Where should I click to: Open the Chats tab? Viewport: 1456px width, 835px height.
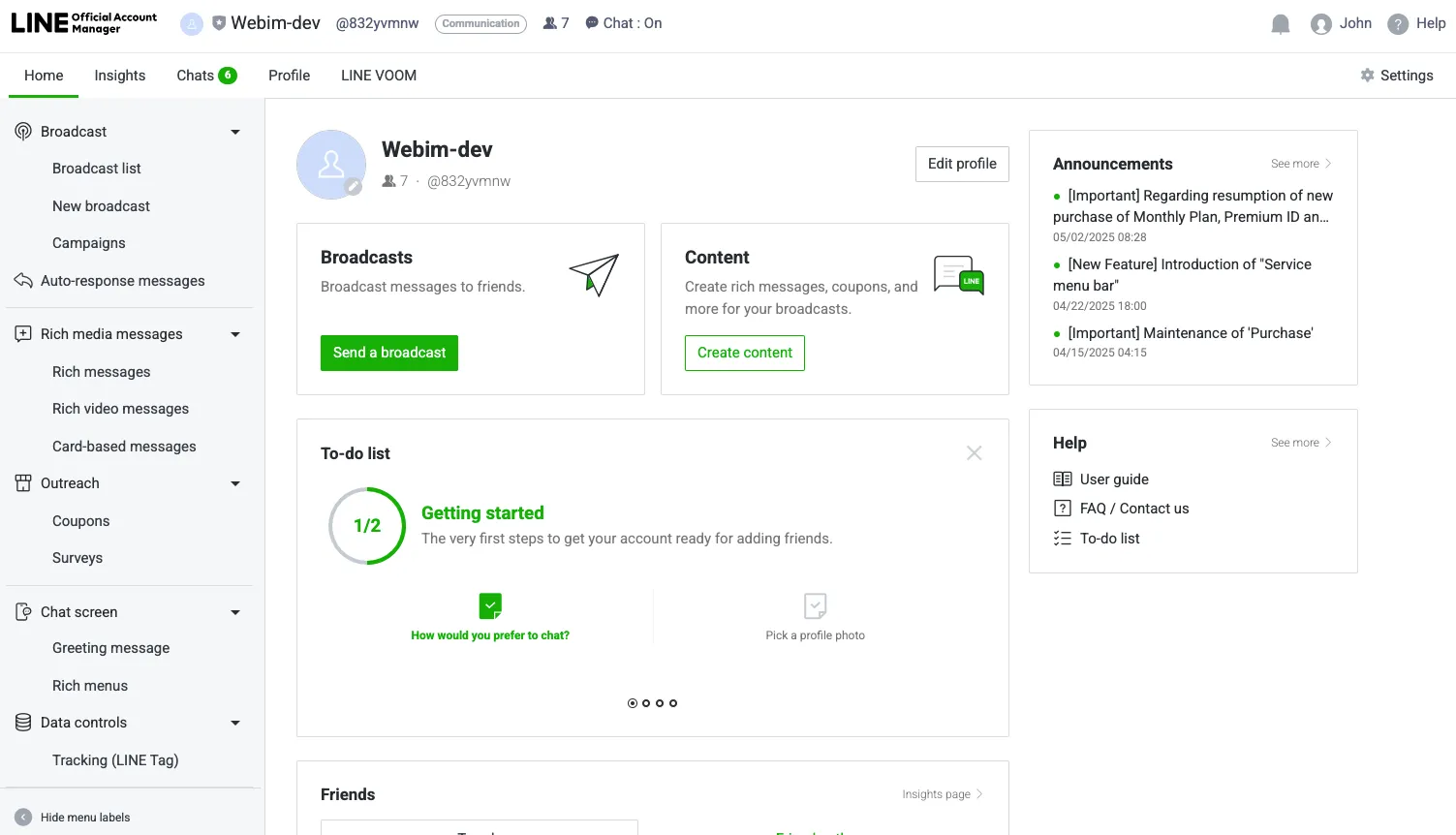(x=206, y=76)
